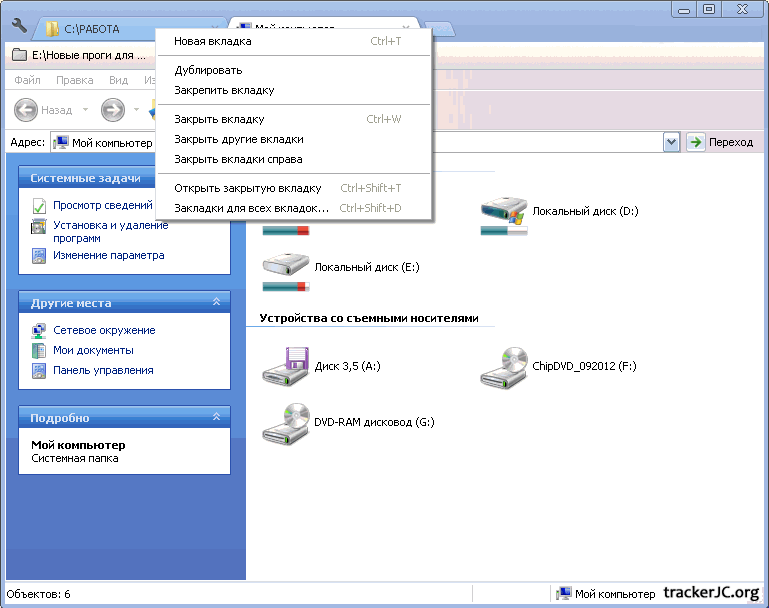This screenshot has height=608, width=769.
Task: Open the Панель управления link
Action: coord(103,370)
